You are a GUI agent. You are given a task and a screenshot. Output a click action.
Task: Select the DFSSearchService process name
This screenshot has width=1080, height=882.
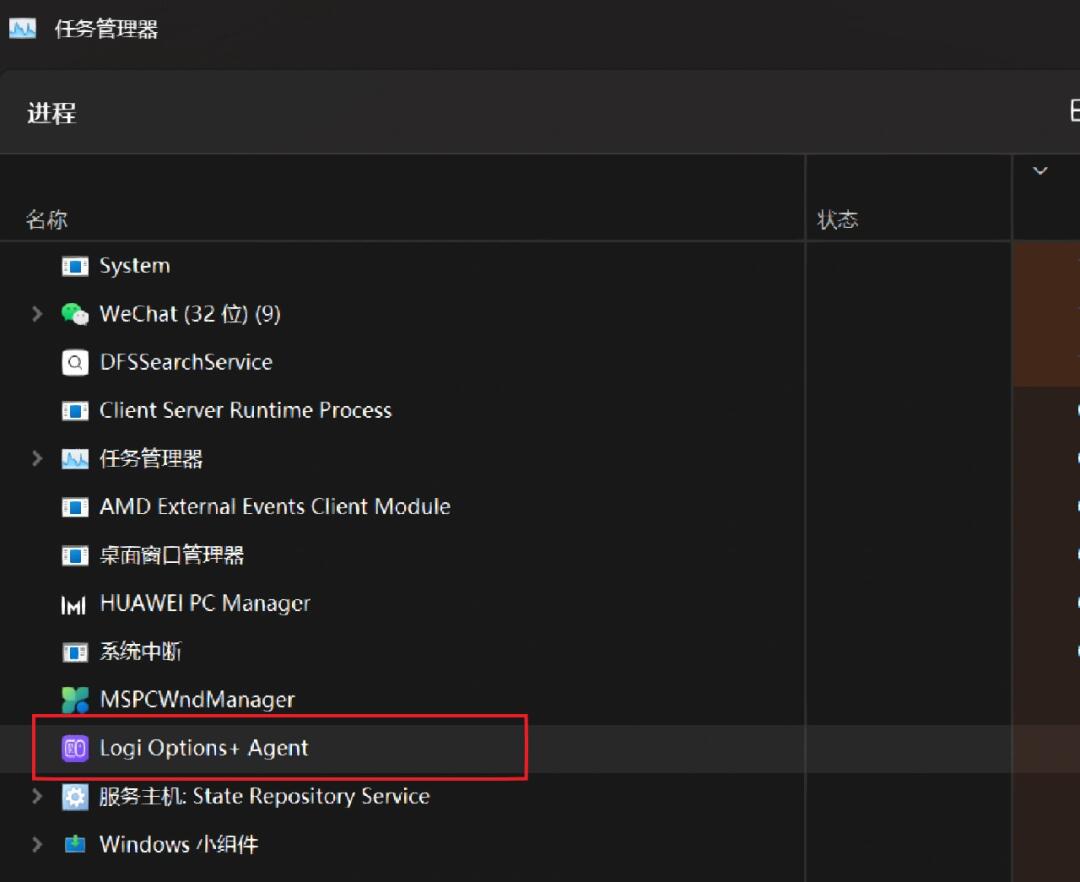tap(186, 362)
